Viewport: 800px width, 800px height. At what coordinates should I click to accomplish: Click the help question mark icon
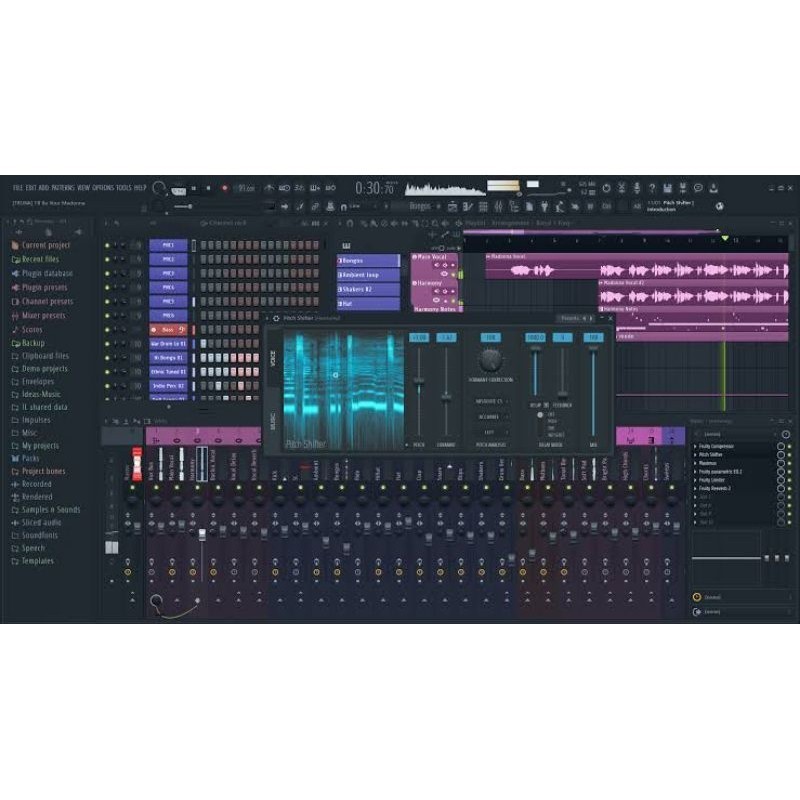(x=652, y=188)
